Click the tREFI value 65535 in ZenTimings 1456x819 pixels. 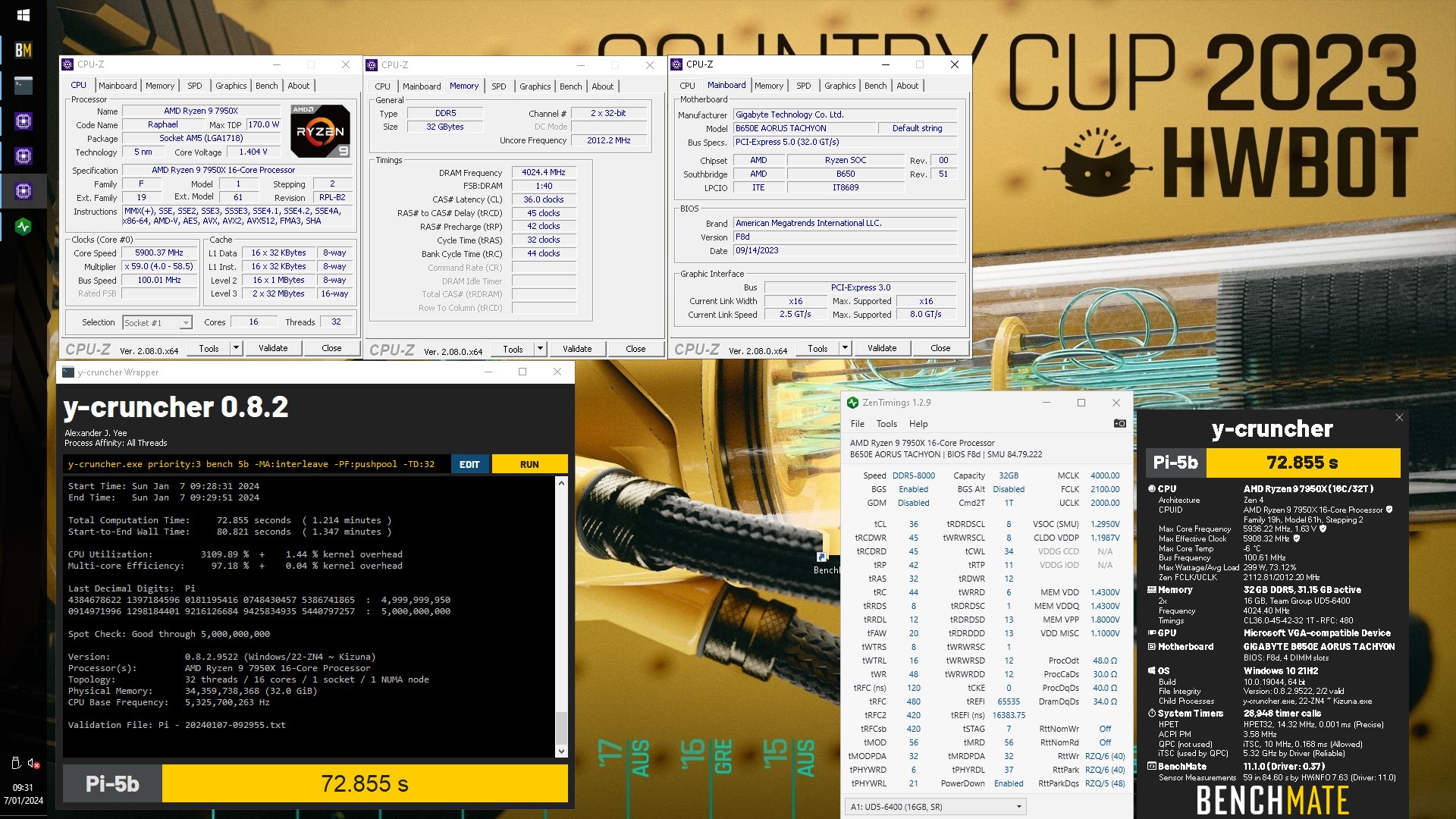[x=1009, y=701]
